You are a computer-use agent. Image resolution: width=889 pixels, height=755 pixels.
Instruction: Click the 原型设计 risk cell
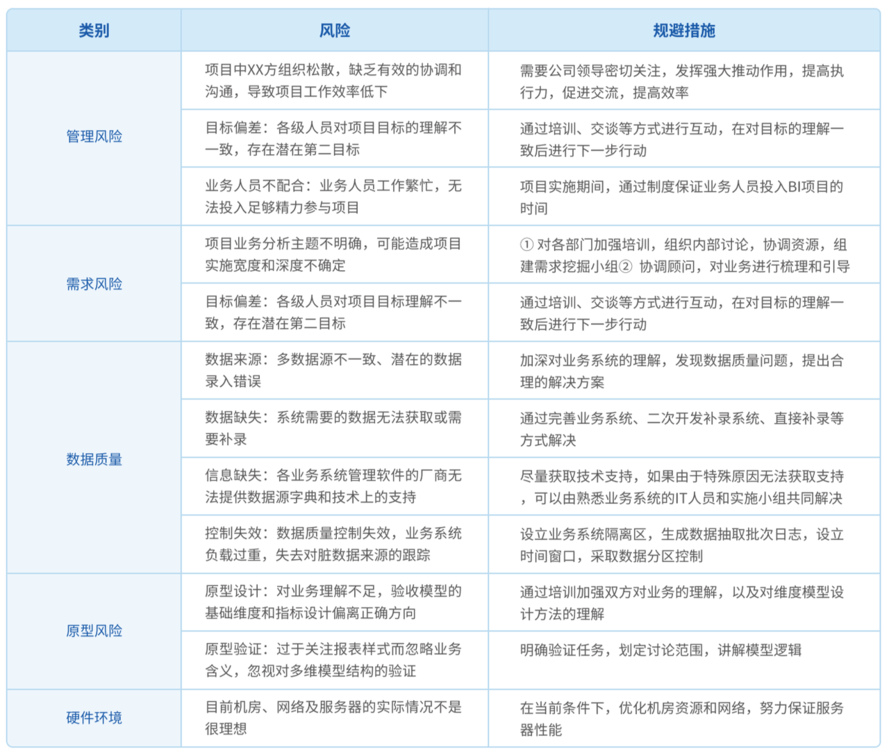335,602
